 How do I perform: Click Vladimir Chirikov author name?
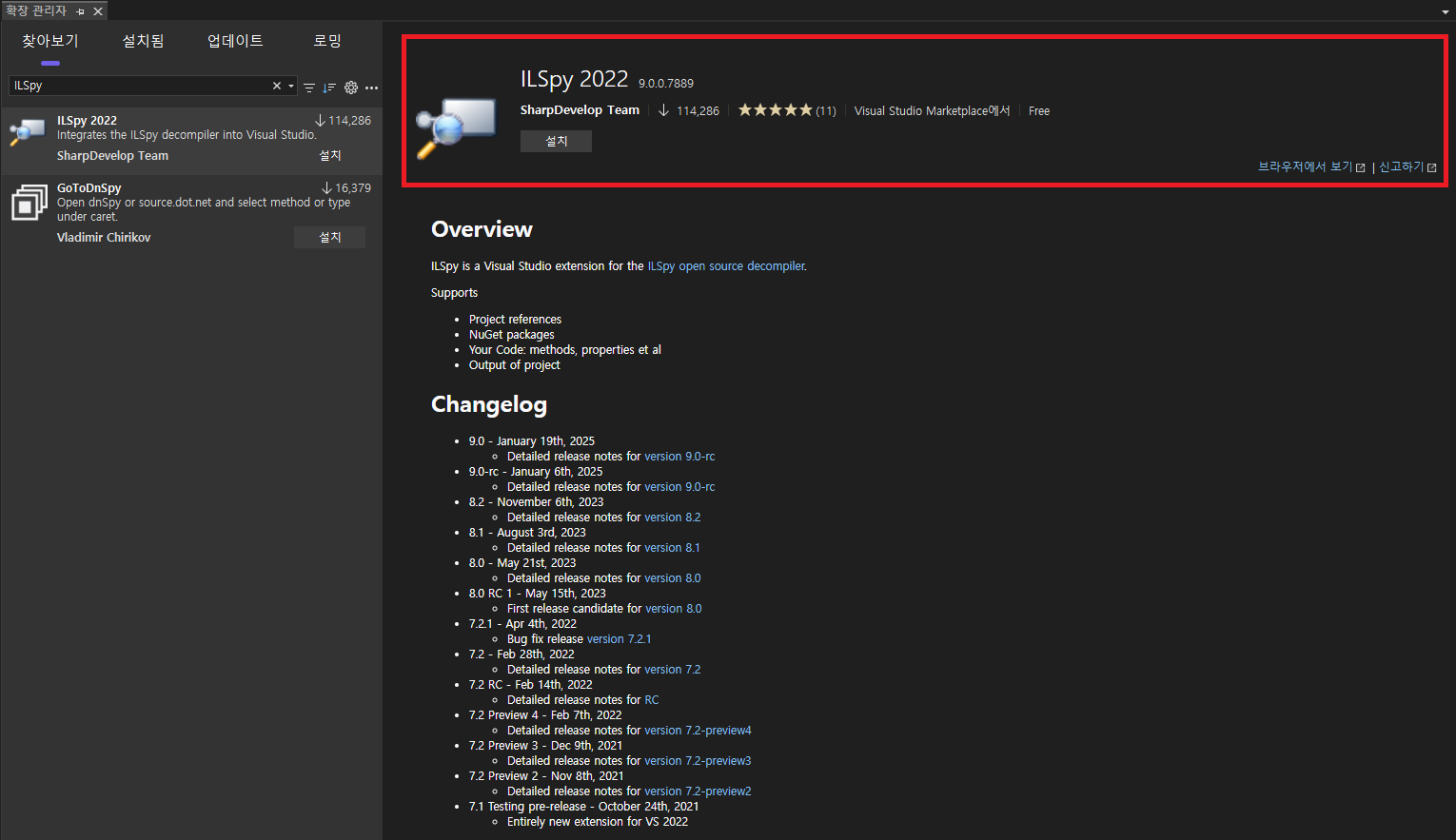click(x=104, y=238)
